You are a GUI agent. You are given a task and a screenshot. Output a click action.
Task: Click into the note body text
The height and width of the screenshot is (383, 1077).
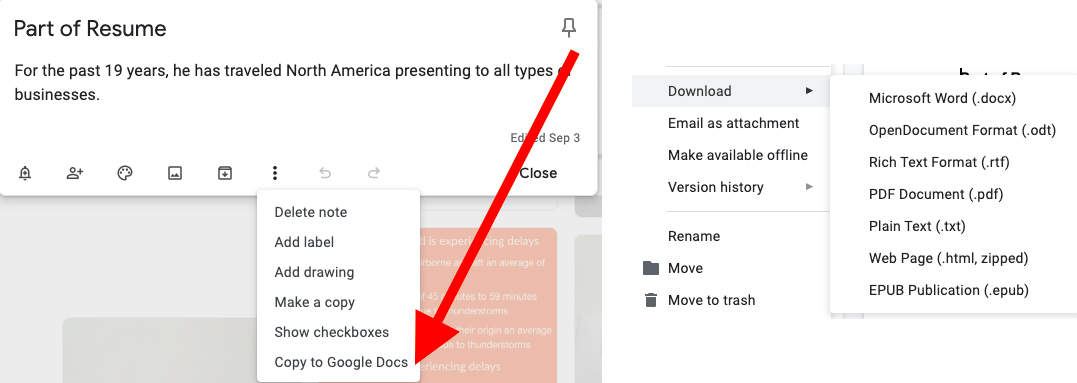[292, 82]
